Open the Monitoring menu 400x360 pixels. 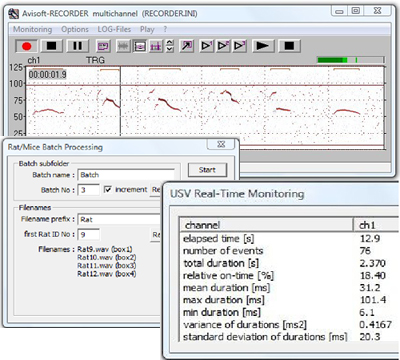point(33,29)
